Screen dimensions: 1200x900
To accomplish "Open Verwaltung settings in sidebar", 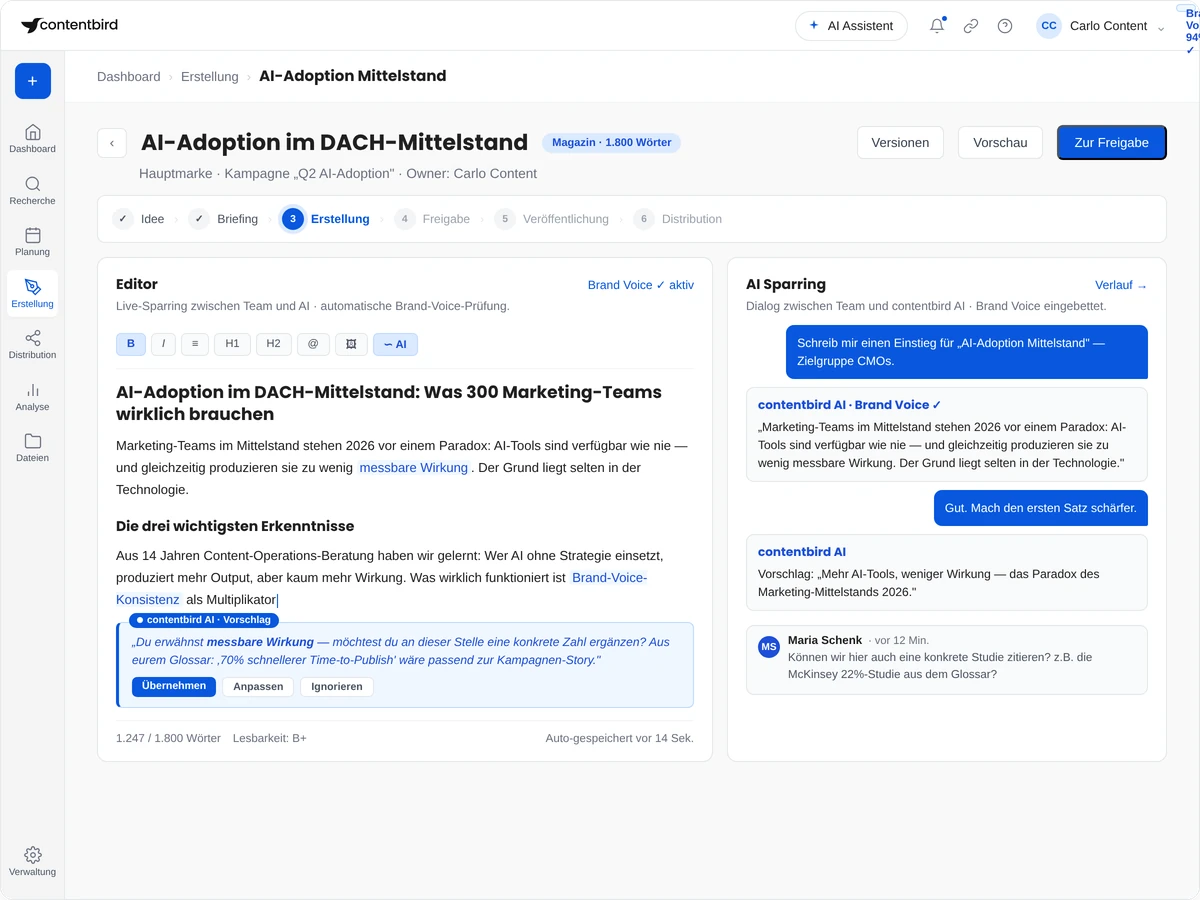I will pyautogui.click(x=33, y=861).
